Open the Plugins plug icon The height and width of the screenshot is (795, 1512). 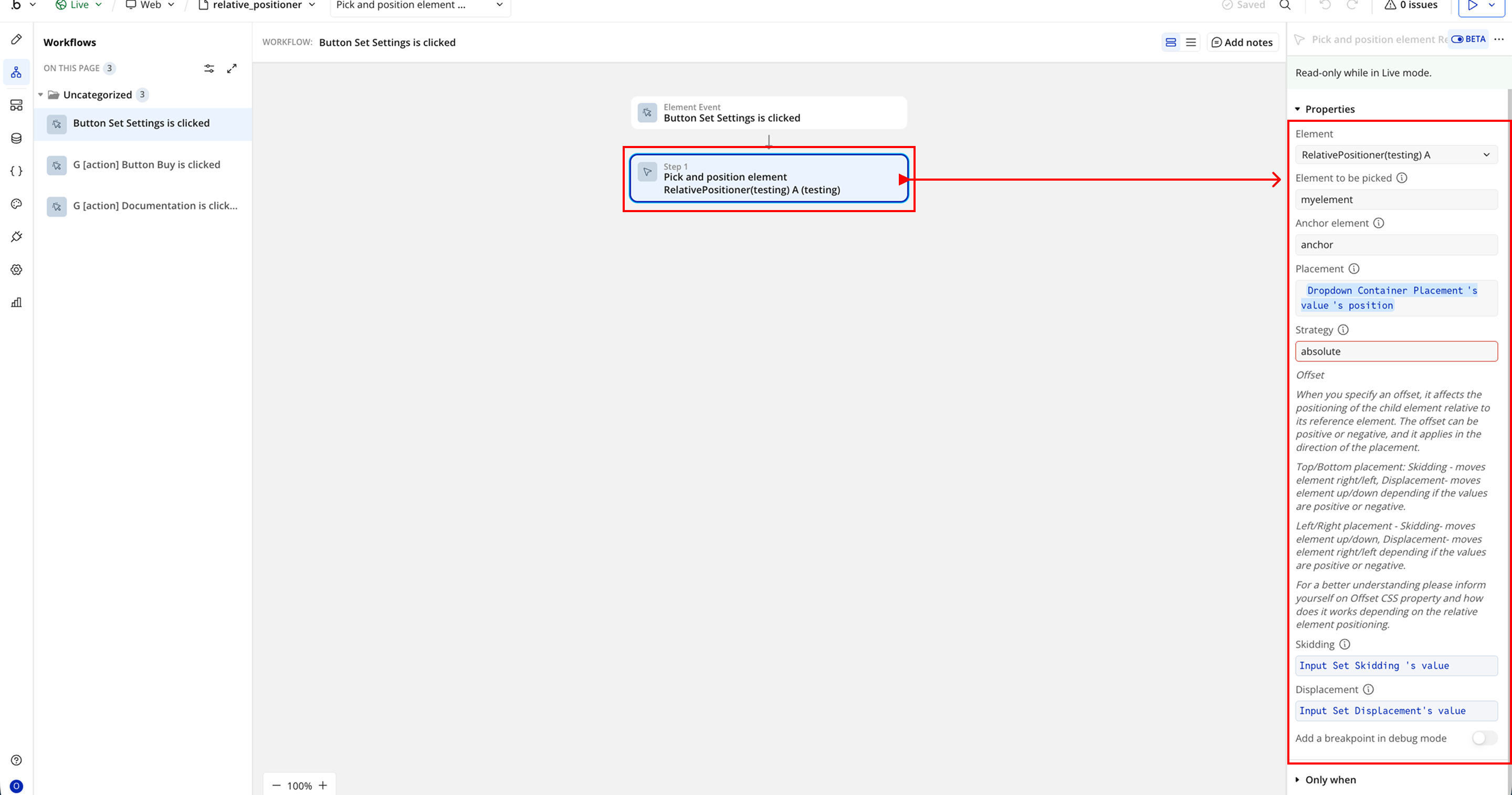[x=16, y=237]
